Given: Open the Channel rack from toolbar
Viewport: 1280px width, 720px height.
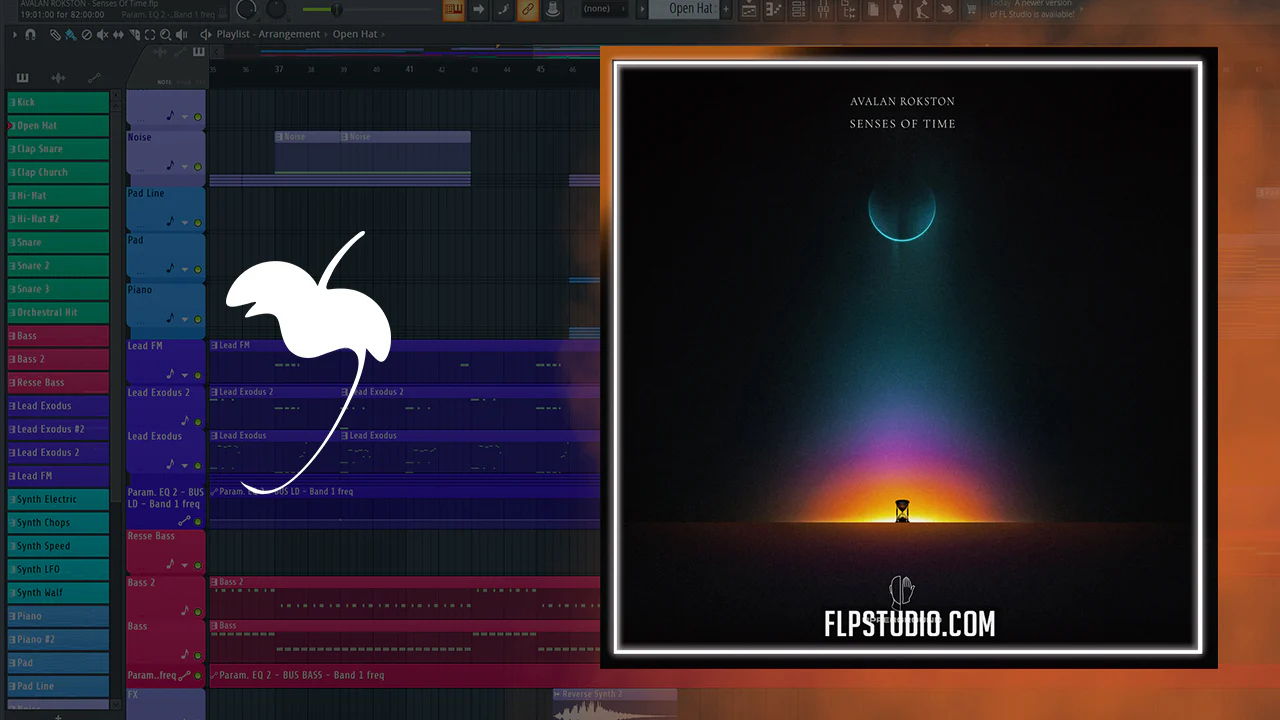Looking at the screenshot, I should 799,10.
